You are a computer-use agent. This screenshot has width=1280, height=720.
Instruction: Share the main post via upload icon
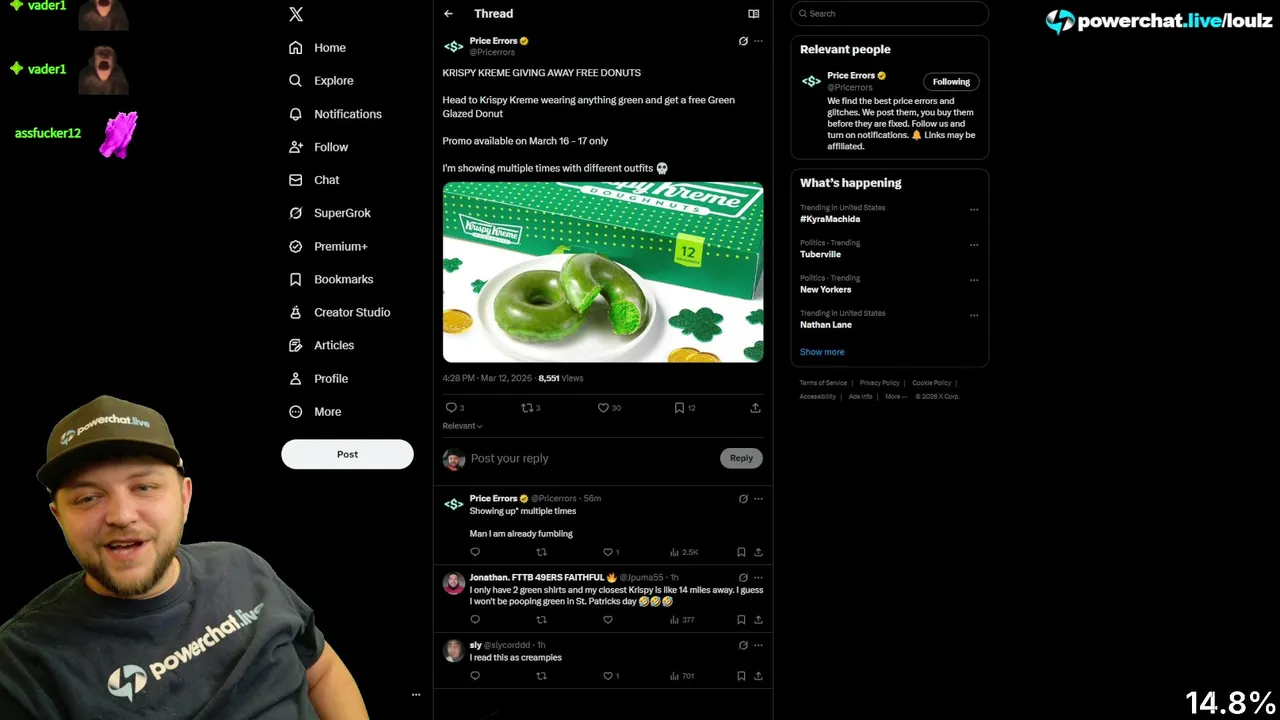755,408
